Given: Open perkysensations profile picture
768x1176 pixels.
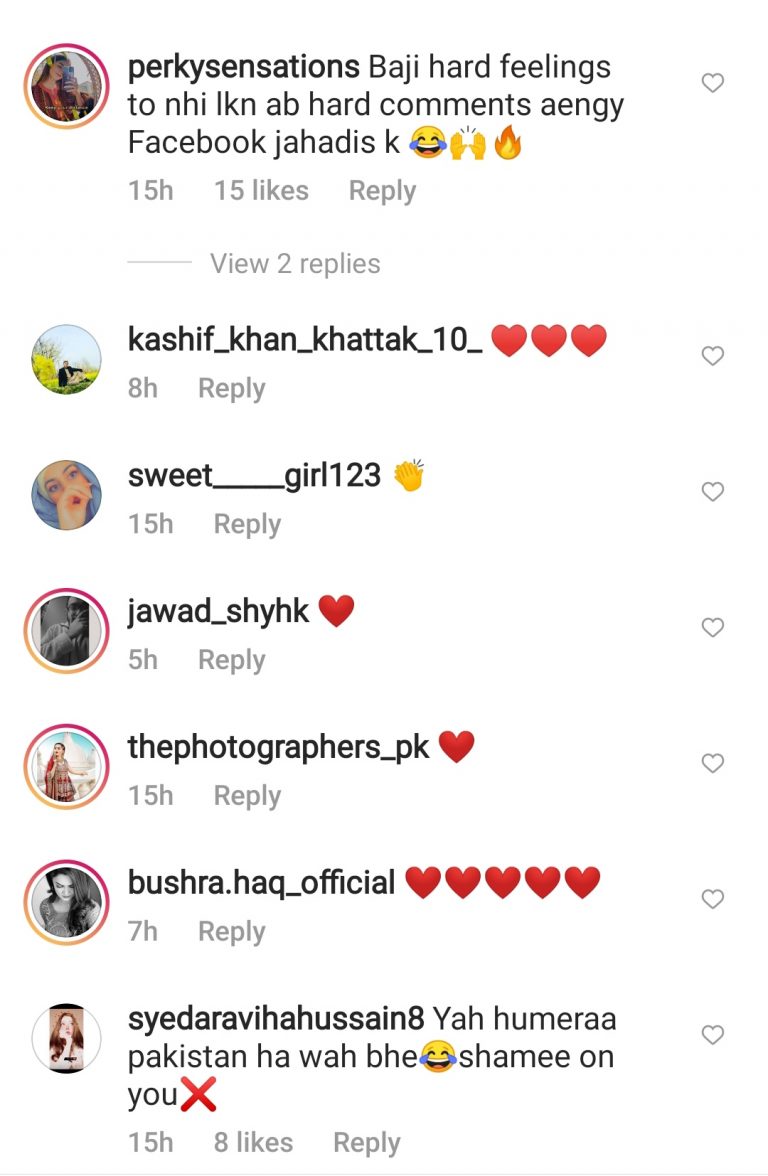Looking at the screenshot, I should tap(67, 86).
